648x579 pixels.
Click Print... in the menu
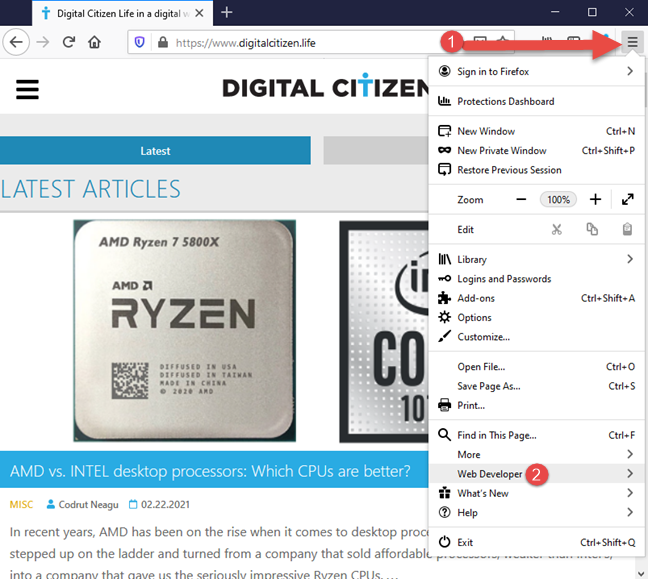point(536,405)
